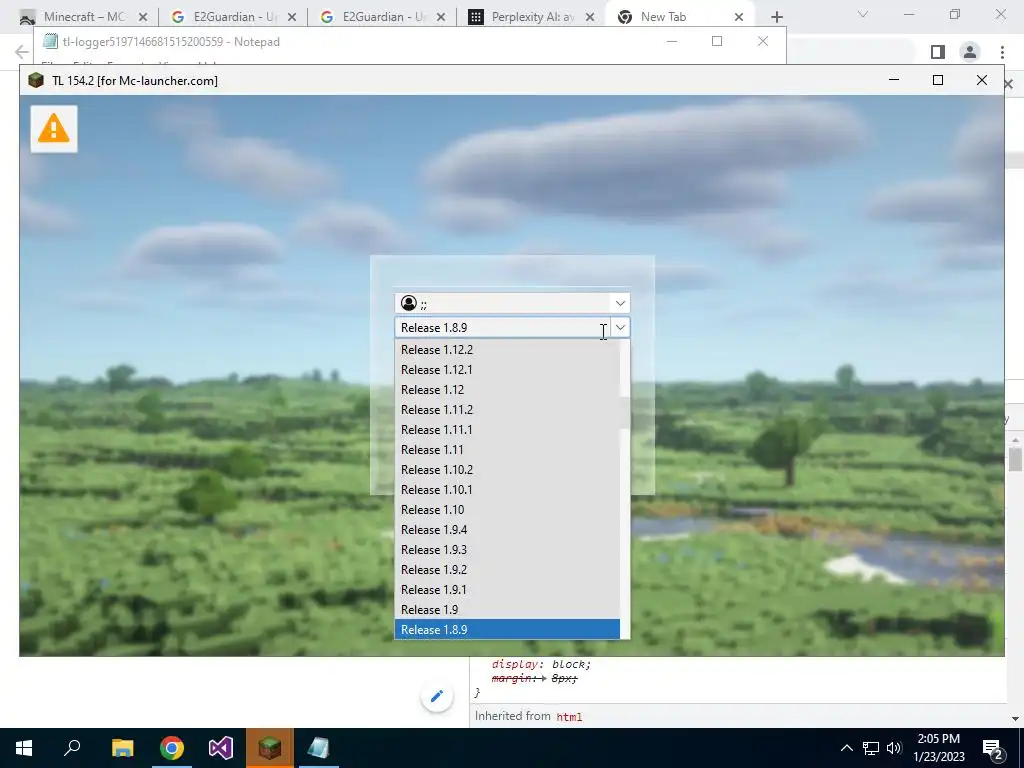Image resolution: width=1024 pixels, height=768 pixels.
Task: Open Chrome three-dot menu
Action: [1002, 52]
